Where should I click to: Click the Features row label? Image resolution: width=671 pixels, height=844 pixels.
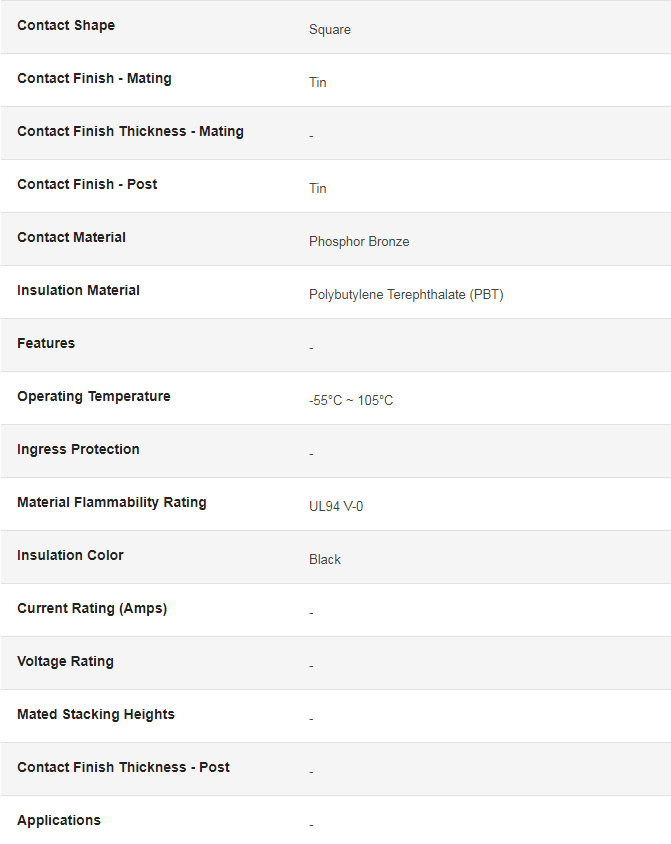coord(46,343)
